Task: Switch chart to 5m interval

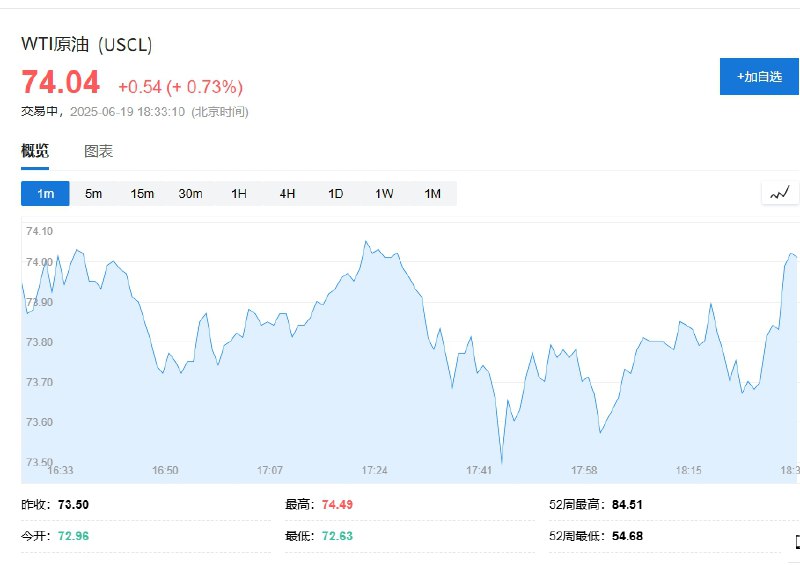Action: point(93,193)
